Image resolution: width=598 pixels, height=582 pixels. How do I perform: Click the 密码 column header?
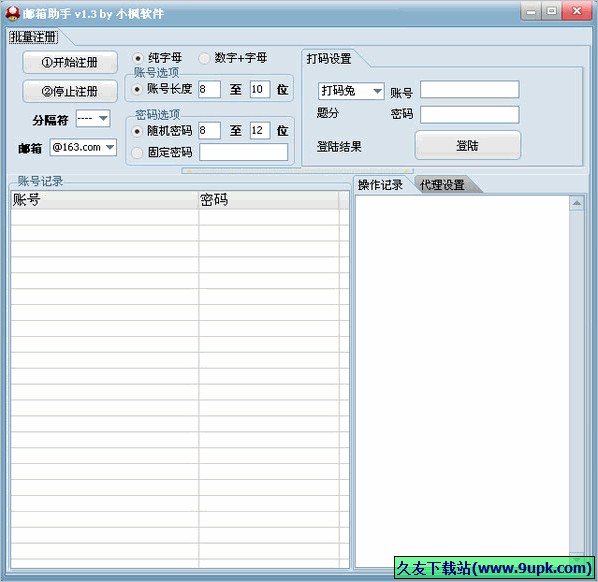268,200
